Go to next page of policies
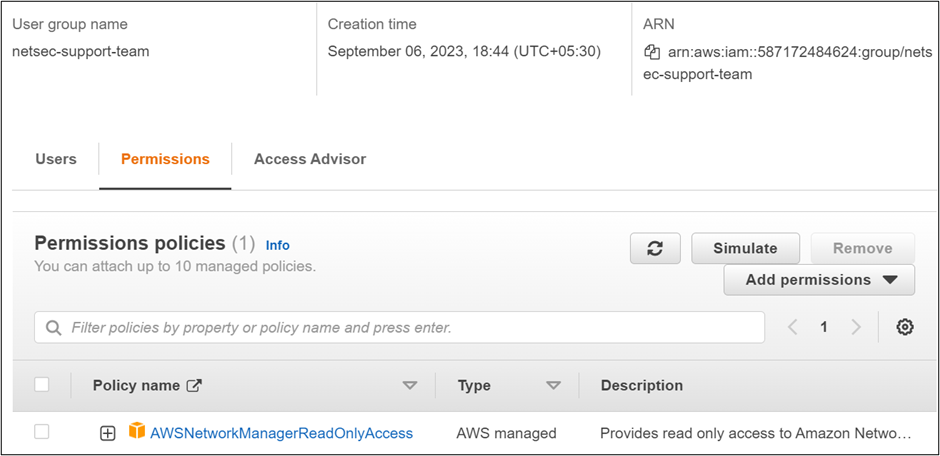This screenshot has width=940, height=456. 856,327
